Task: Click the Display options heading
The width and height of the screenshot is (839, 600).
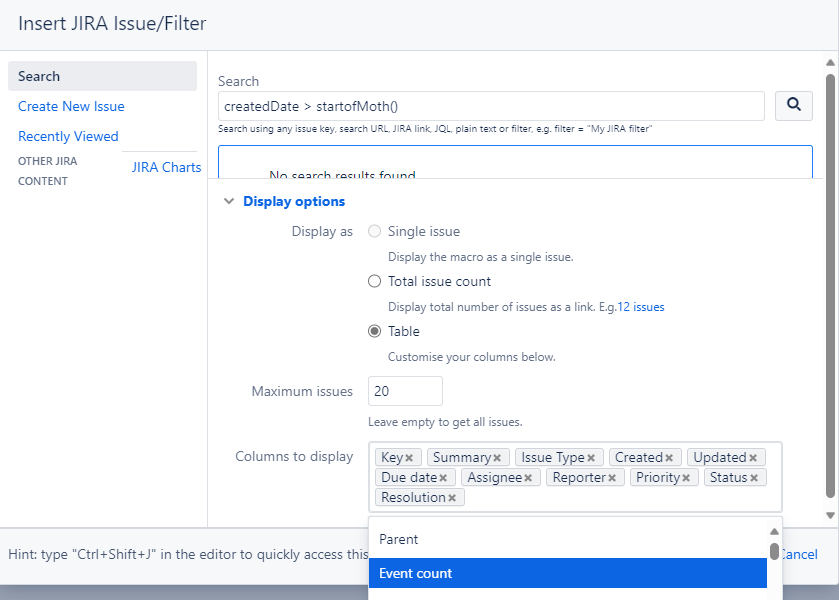Action: pyautogui.click(x=294, y=201)
